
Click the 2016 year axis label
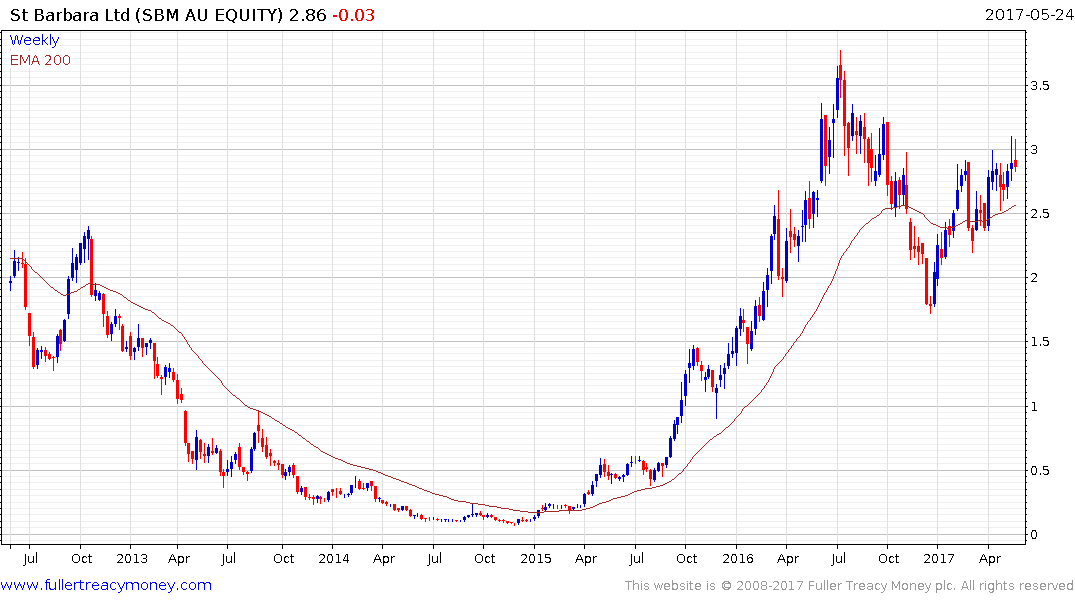(x=738, y=558)
